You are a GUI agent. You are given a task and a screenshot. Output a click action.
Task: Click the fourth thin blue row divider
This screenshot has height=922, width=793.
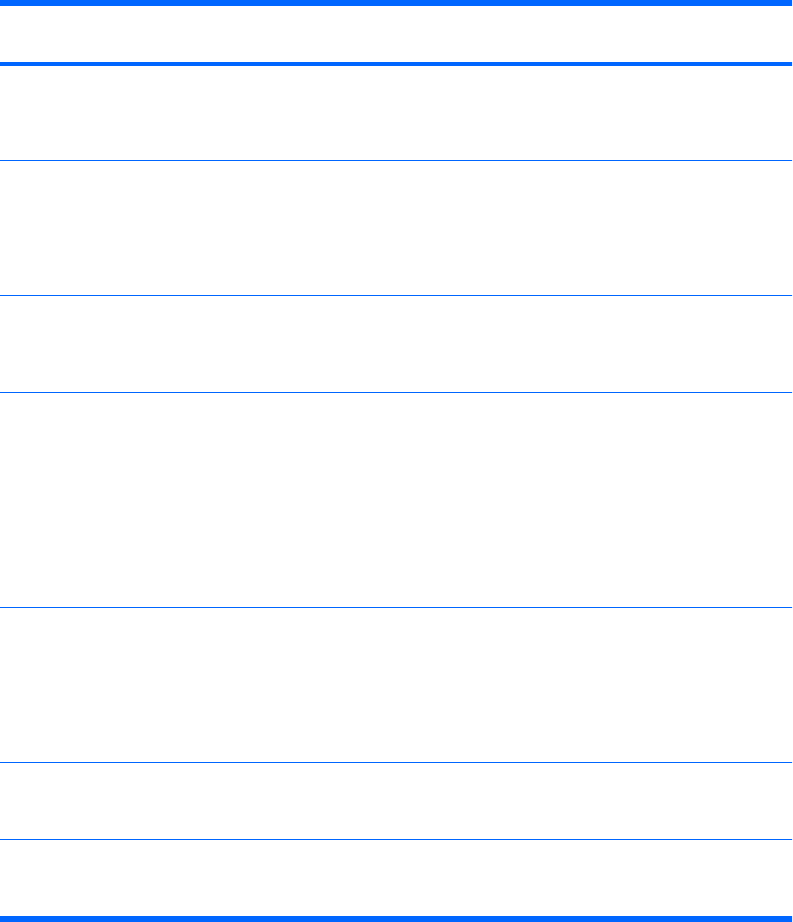(396, 607)
